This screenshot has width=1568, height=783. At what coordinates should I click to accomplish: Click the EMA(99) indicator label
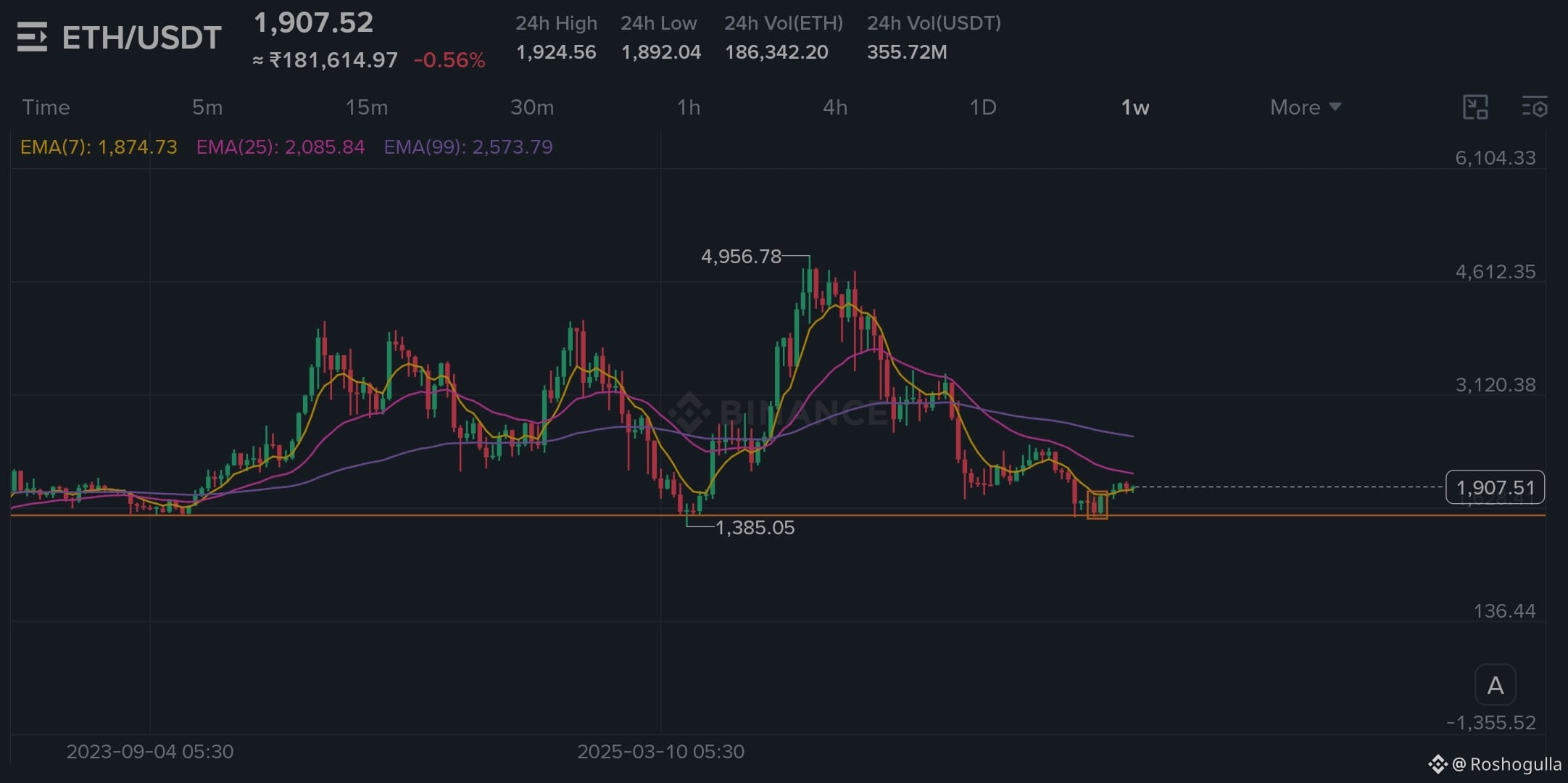click(468, 147)
